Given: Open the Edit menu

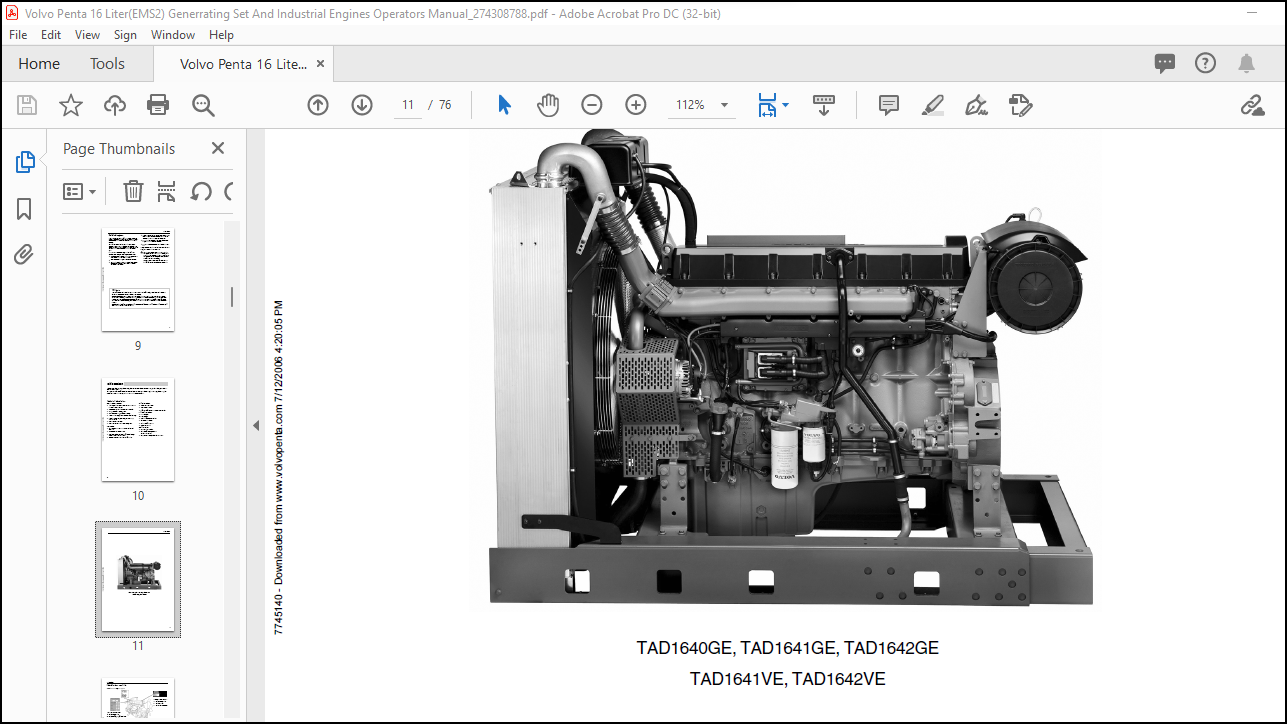Looking at the screenshot, I should 51,34.
